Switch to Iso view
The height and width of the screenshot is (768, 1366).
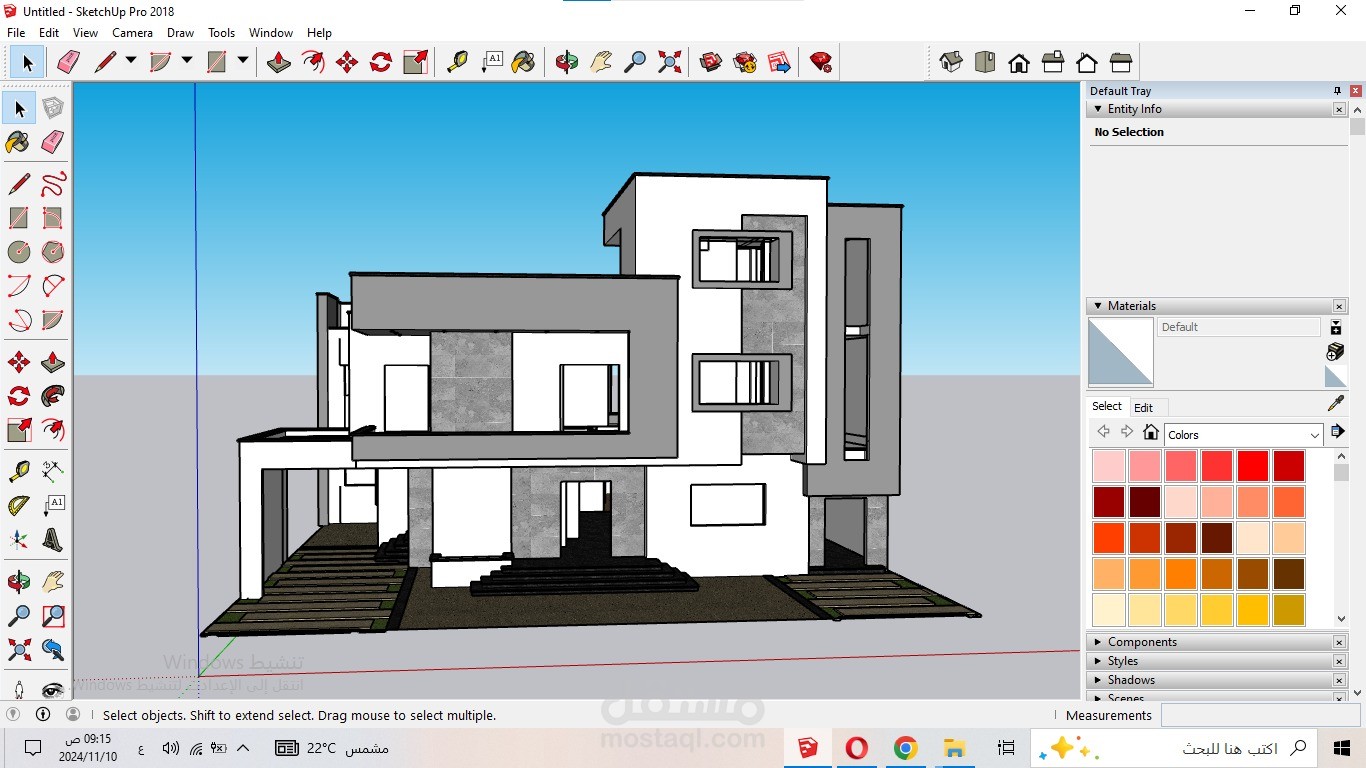(x=951, y=62)
